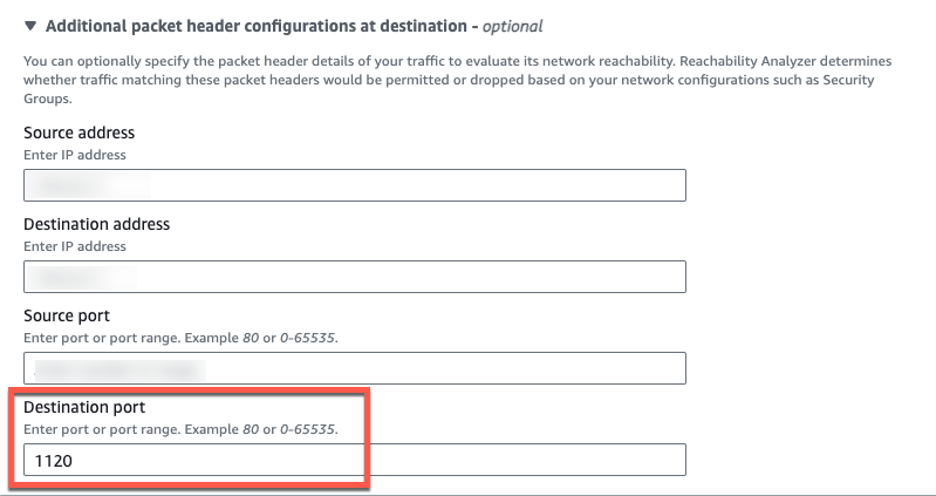Click the port range hint under Destination port
The height and width of the screenshot is (496, 936).
point(180,430)
